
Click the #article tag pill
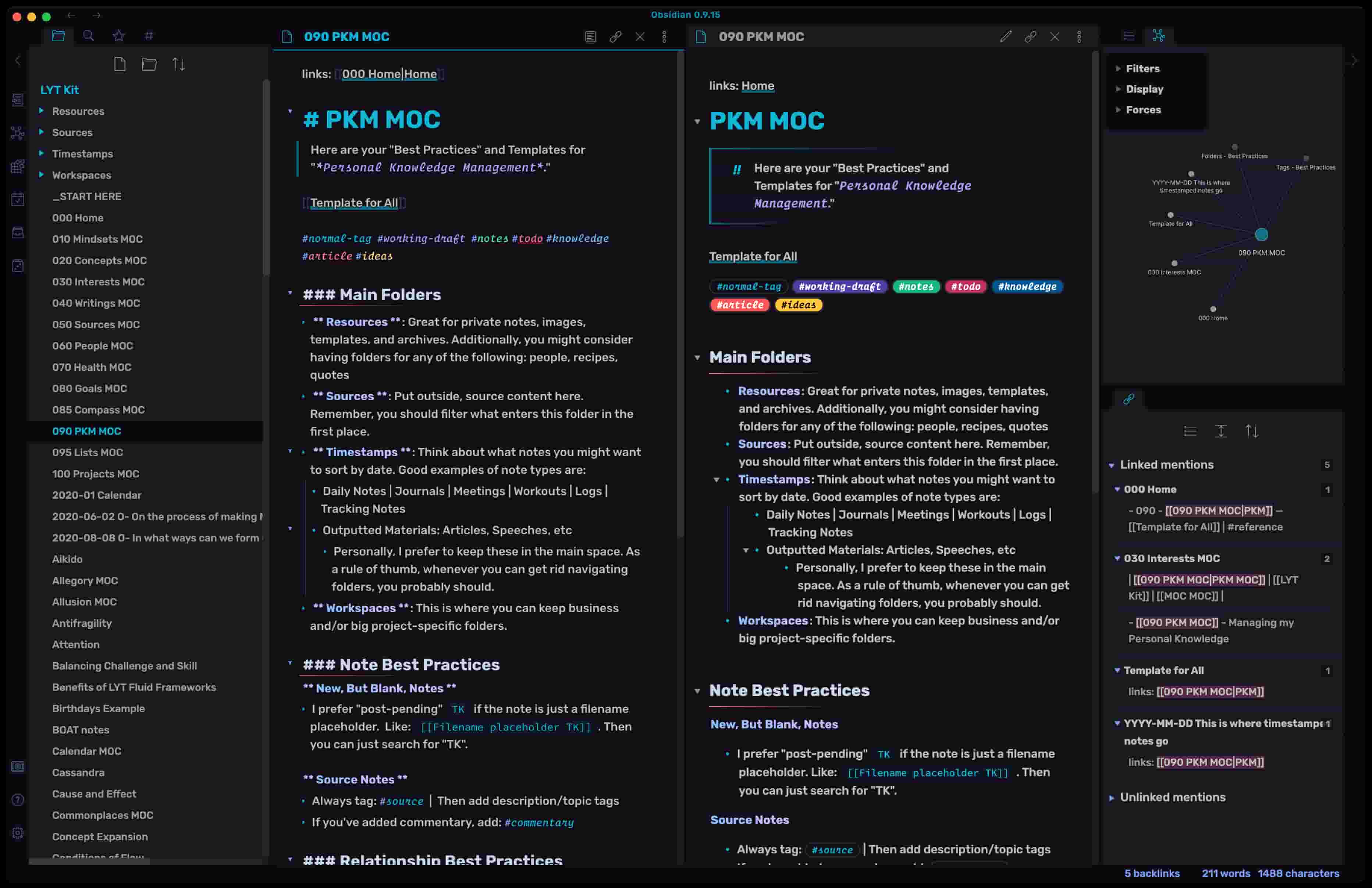pyautogui.click(x=740, y=305)
